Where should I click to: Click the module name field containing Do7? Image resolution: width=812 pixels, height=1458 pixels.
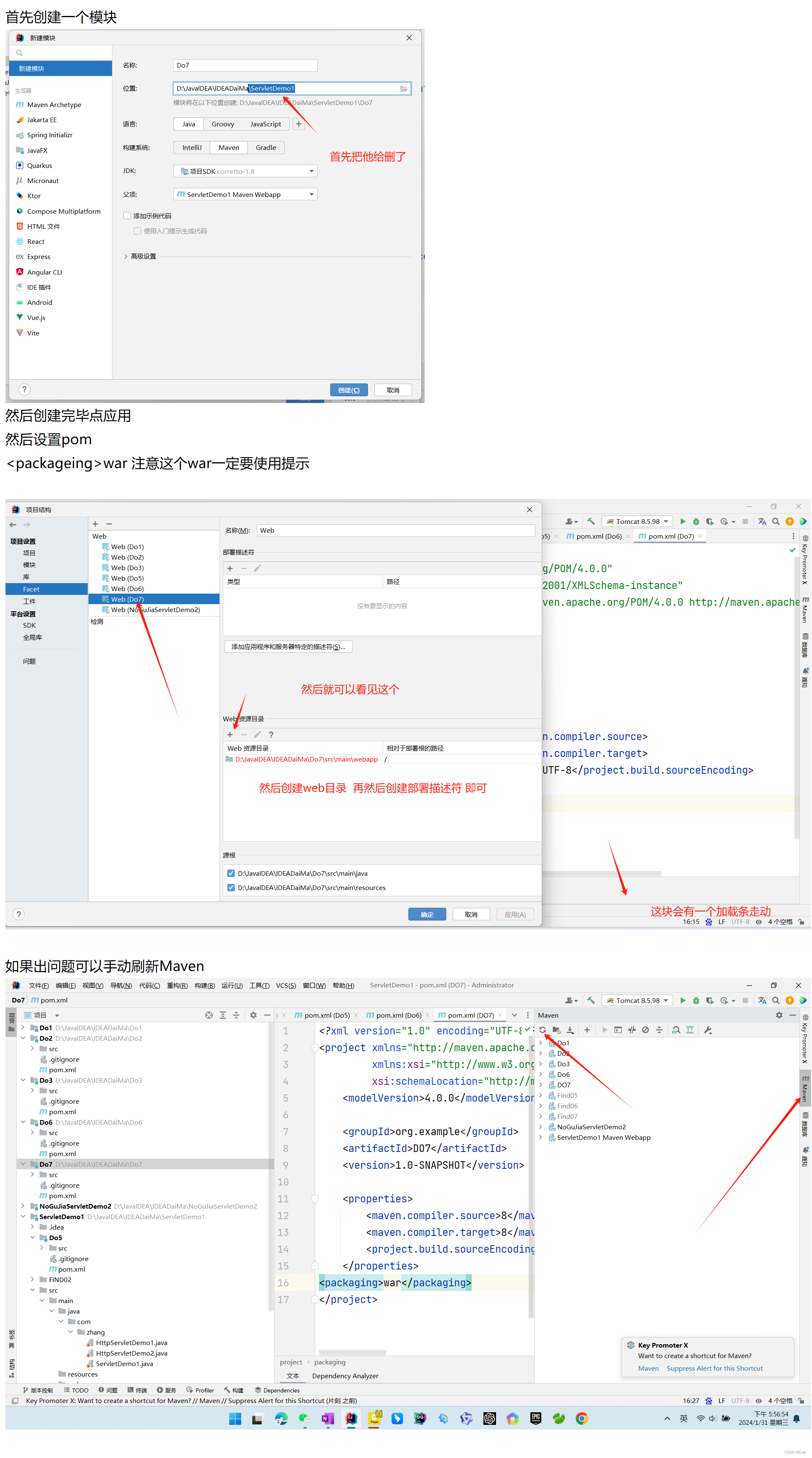(245, 65)
